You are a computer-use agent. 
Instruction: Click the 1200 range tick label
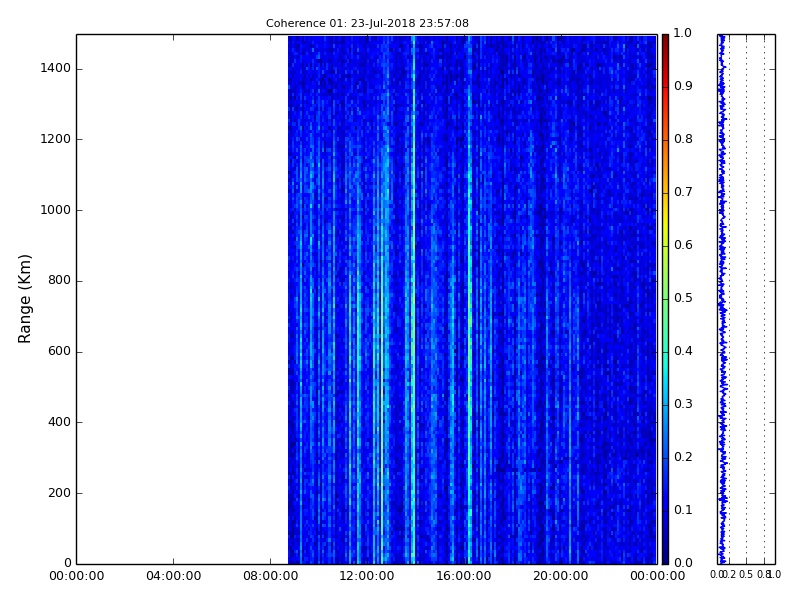point(56,139)
